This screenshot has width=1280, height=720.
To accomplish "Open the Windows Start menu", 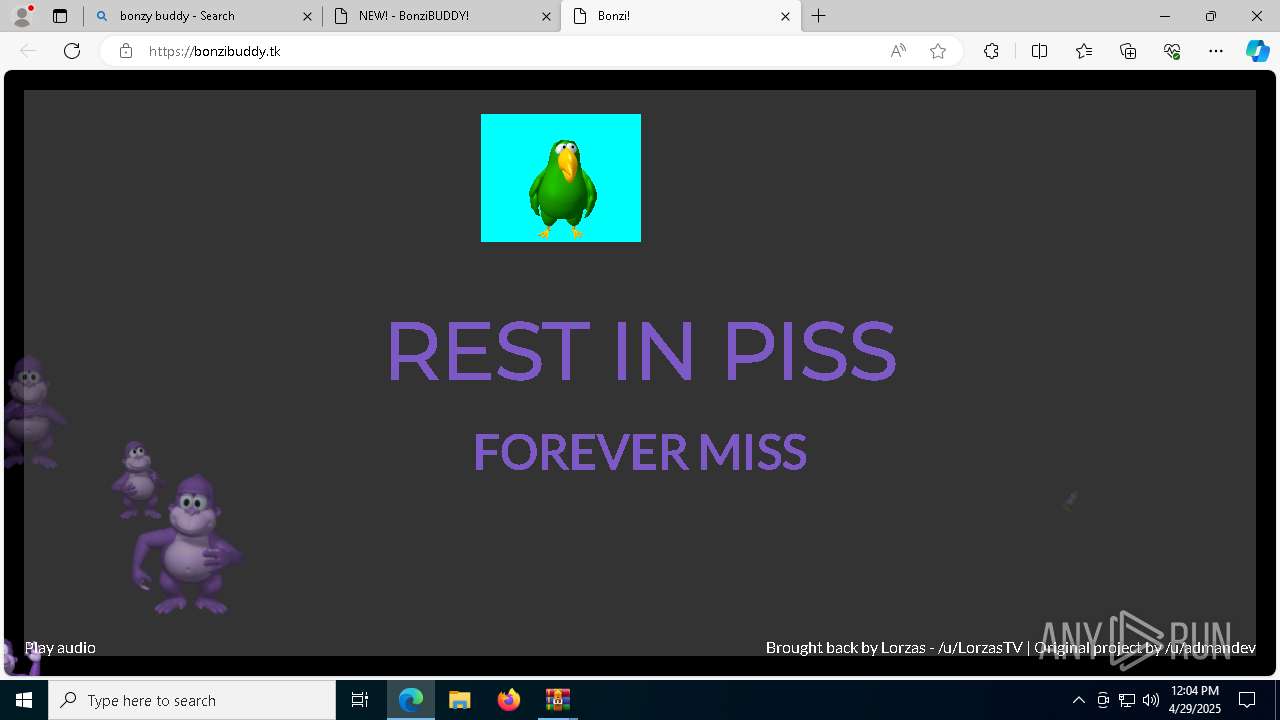I will point(24,700).
